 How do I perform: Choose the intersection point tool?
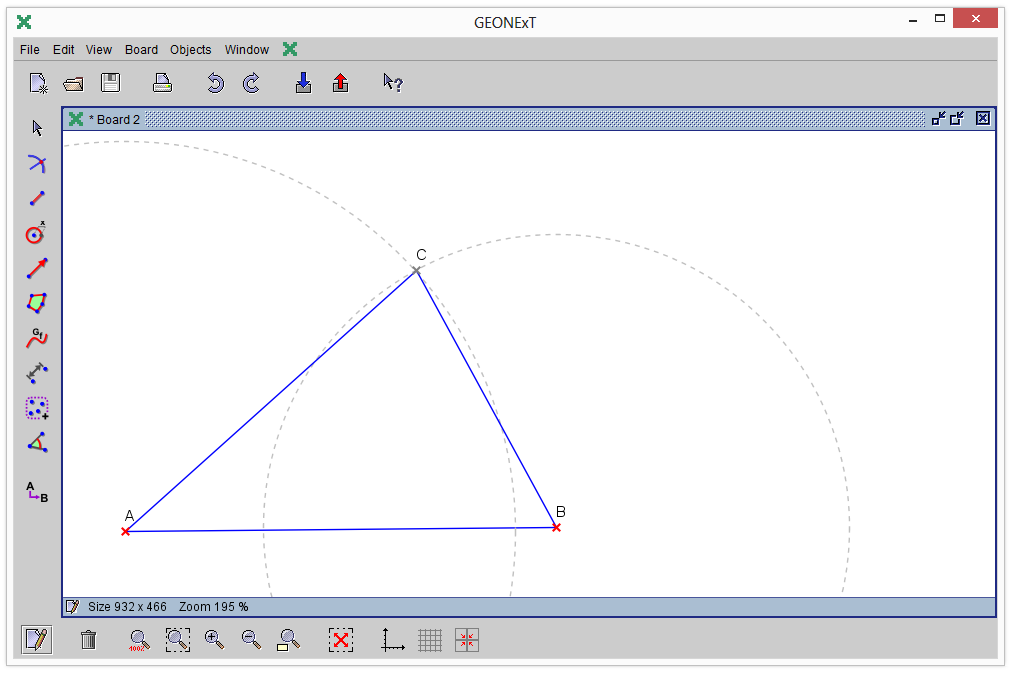pyautogui.click(x=37, y=164)
